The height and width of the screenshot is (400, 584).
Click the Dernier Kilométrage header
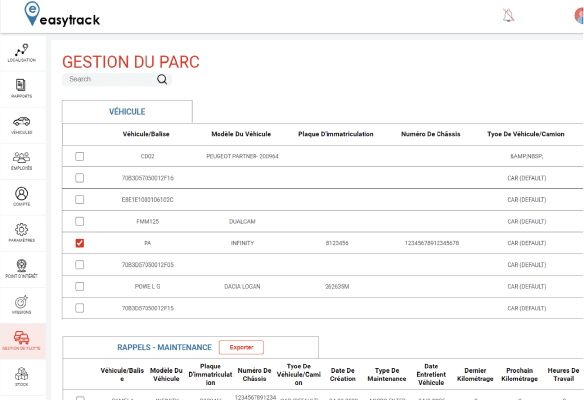click(x=475, y=374)
